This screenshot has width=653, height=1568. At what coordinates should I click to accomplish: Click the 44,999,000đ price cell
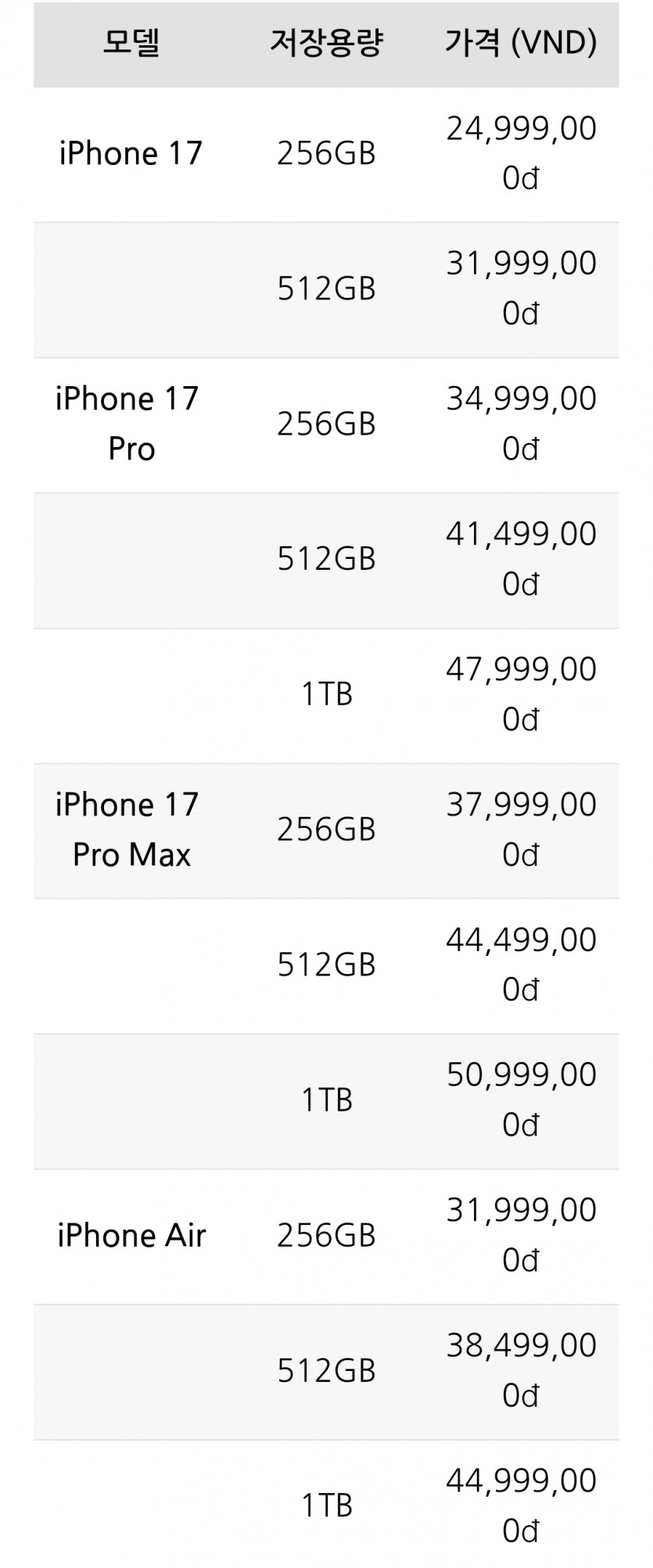click(521, 1505)
